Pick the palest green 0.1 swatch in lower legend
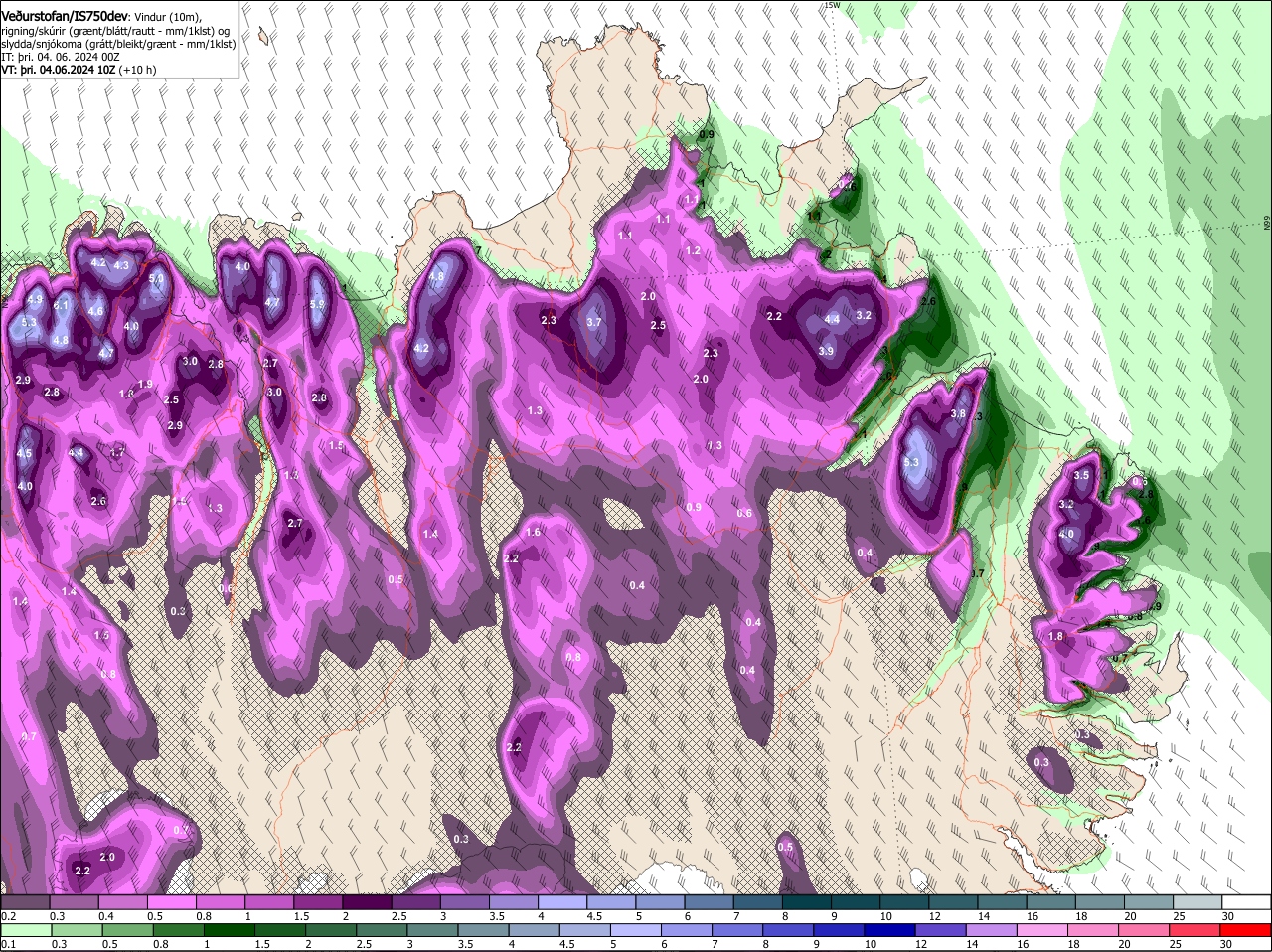 [x=28, y=929]
